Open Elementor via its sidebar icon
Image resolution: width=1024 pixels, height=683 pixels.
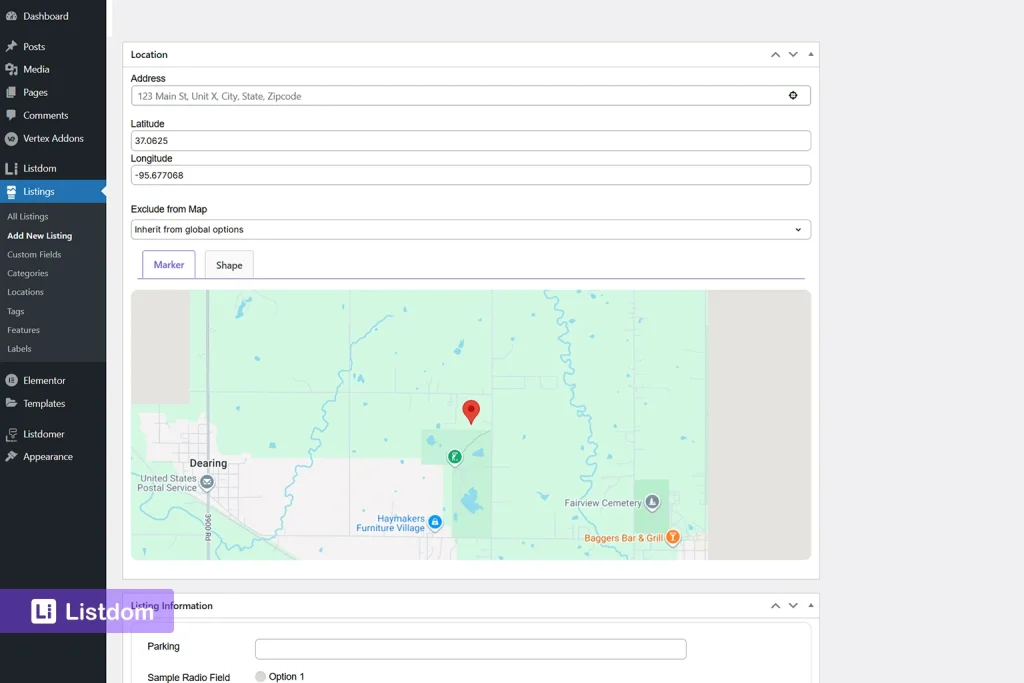click(14, 380)
